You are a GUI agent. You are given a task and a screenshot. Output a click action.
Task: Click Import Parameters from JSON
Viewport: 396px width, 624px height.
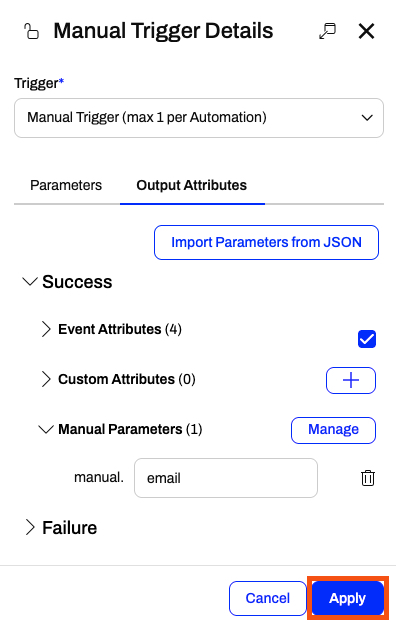[x=266, y=242]
